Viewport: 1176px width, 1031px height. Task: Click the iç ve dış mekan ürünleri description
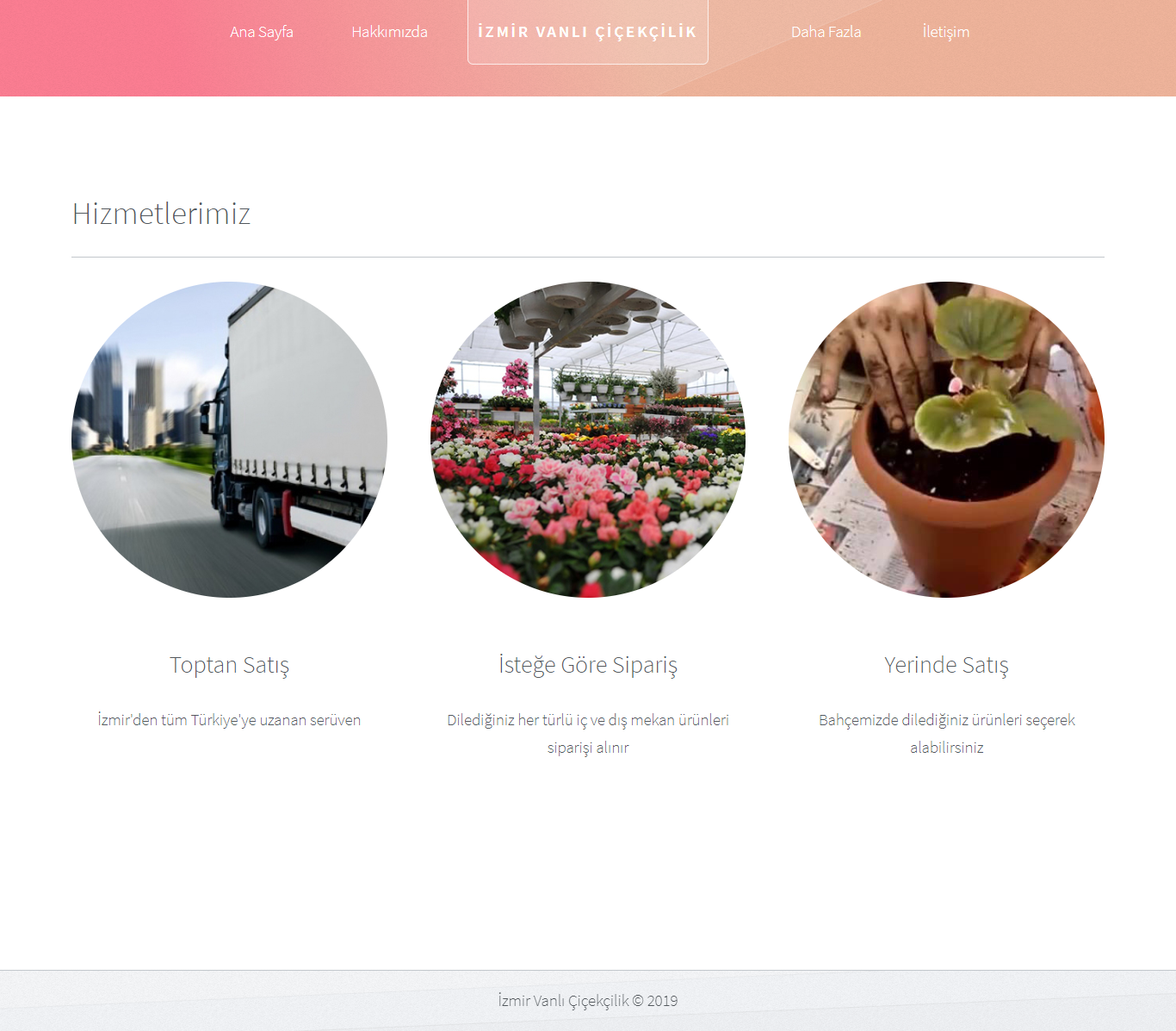tap(588, 734)
